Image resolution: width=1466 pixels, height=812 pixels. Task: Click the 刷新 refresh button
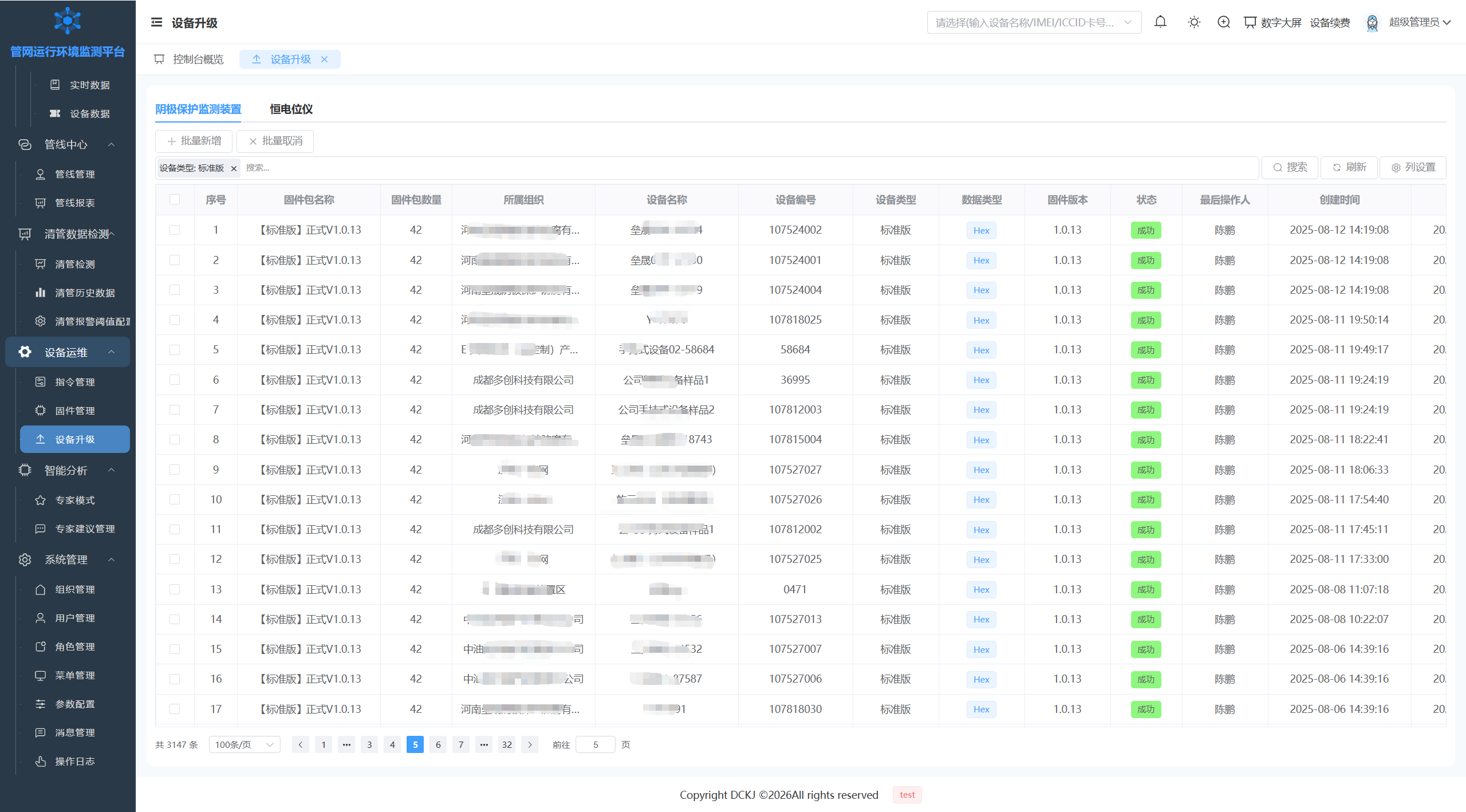coord(1349,167)
